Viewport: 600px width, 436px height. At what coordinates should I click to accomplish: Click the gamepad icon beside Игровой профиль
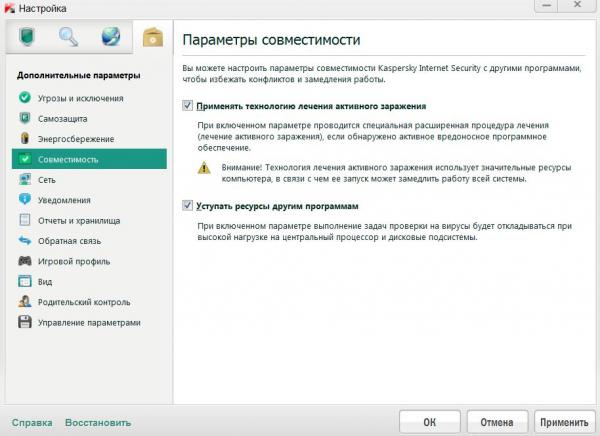tap(25, 261)
